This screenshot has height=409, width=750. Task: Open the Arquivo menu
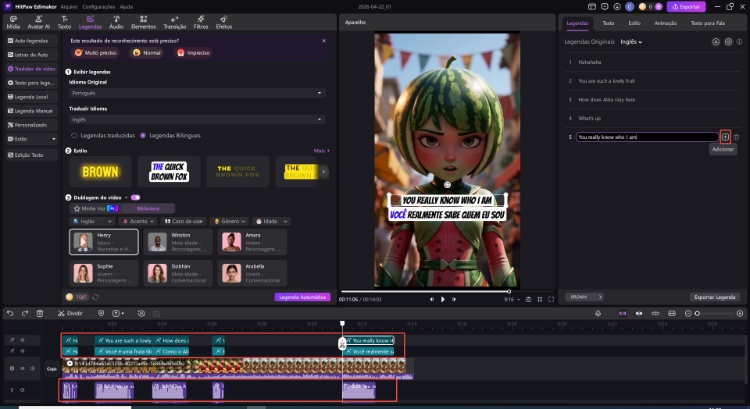[x=69, y=7]
